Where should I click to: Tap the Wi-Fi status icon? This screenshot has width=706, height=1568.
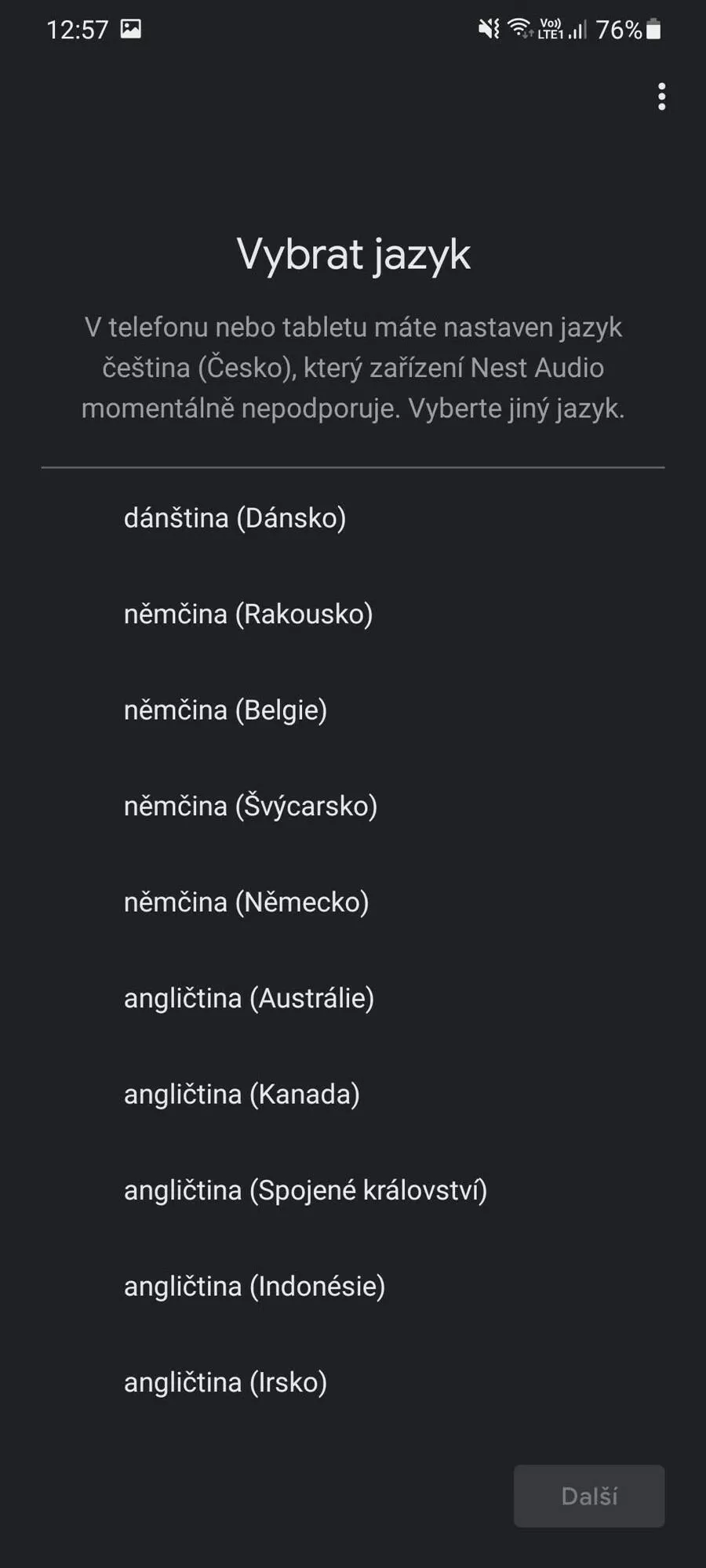coord(519,28)
